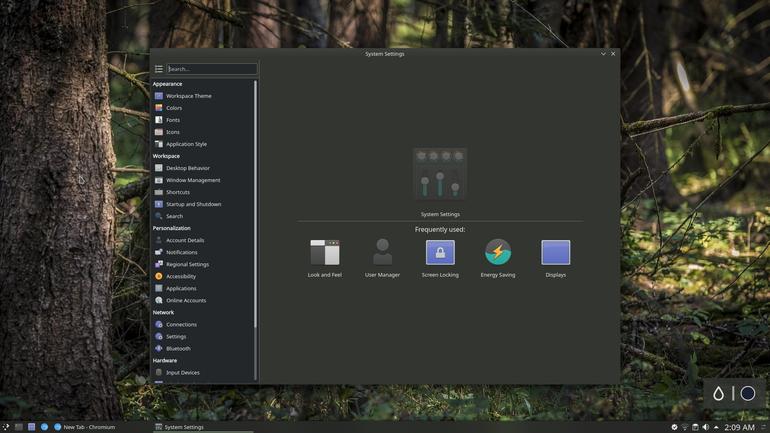Click the sidebar hamburger menu icon
770x433 pixels.
[x=159, y=69]
